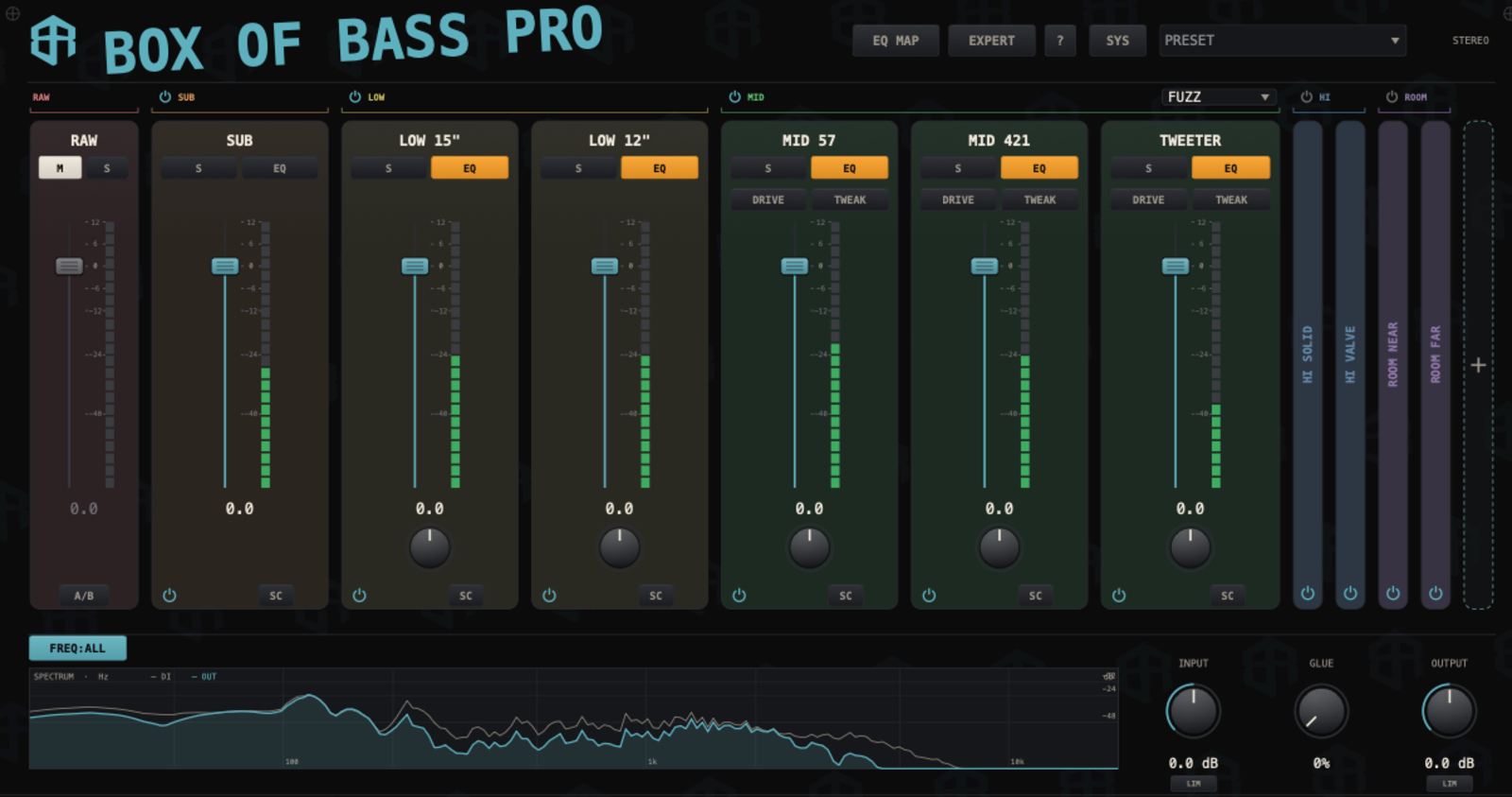Open MID 421 TWEAK tab

click(1039, 199)
